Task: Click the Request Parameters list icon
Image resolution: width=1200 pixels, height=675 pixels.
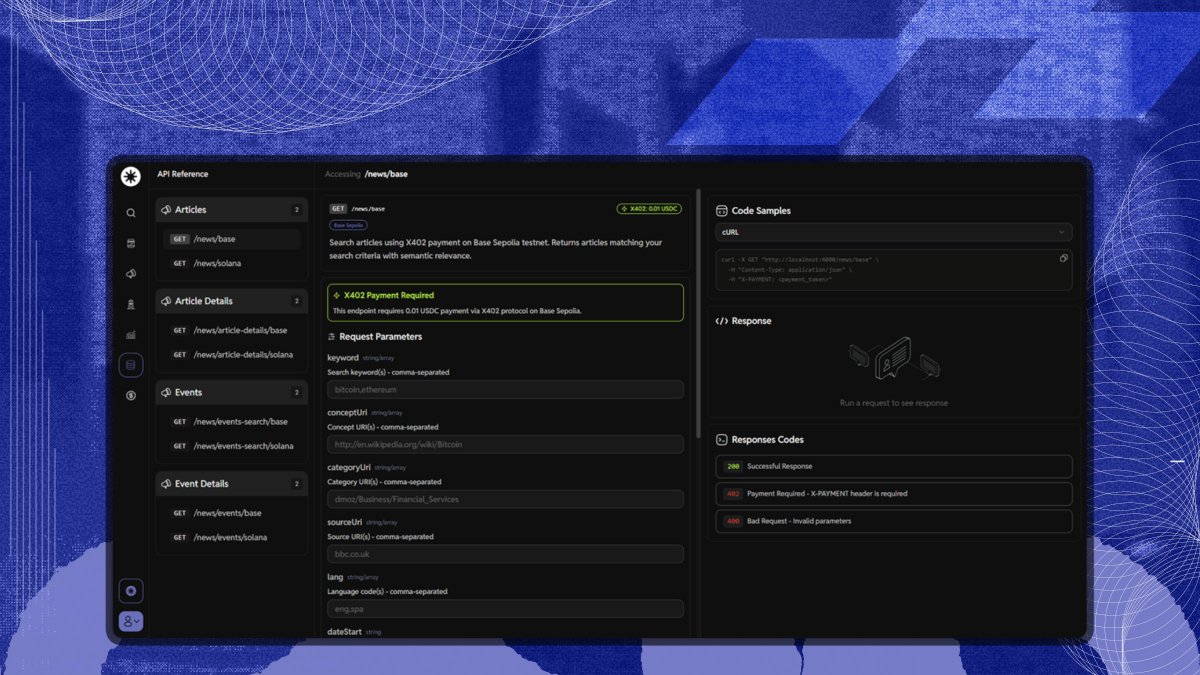Action: (x=332, y=337)
